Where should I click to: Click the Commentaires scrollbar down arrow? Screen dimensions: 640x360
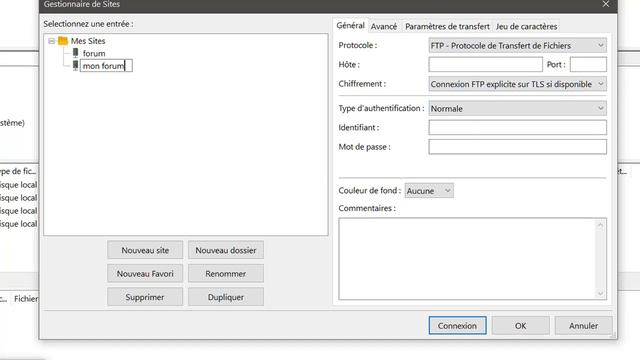pyautogui.click(x=600, y=293)
